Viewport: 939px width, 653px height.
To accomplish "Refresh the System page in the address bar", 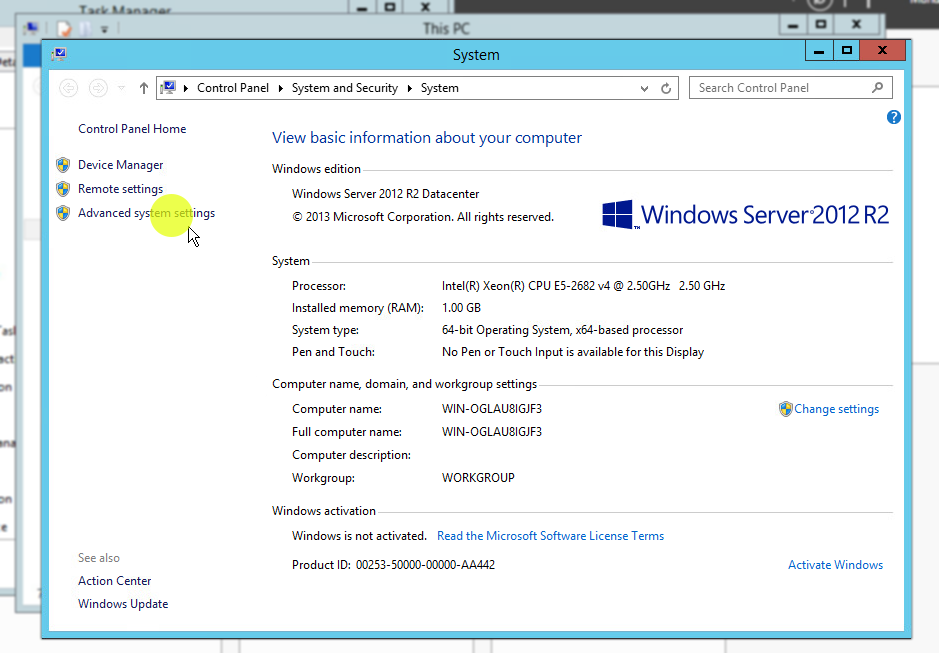I will [666, 88].
